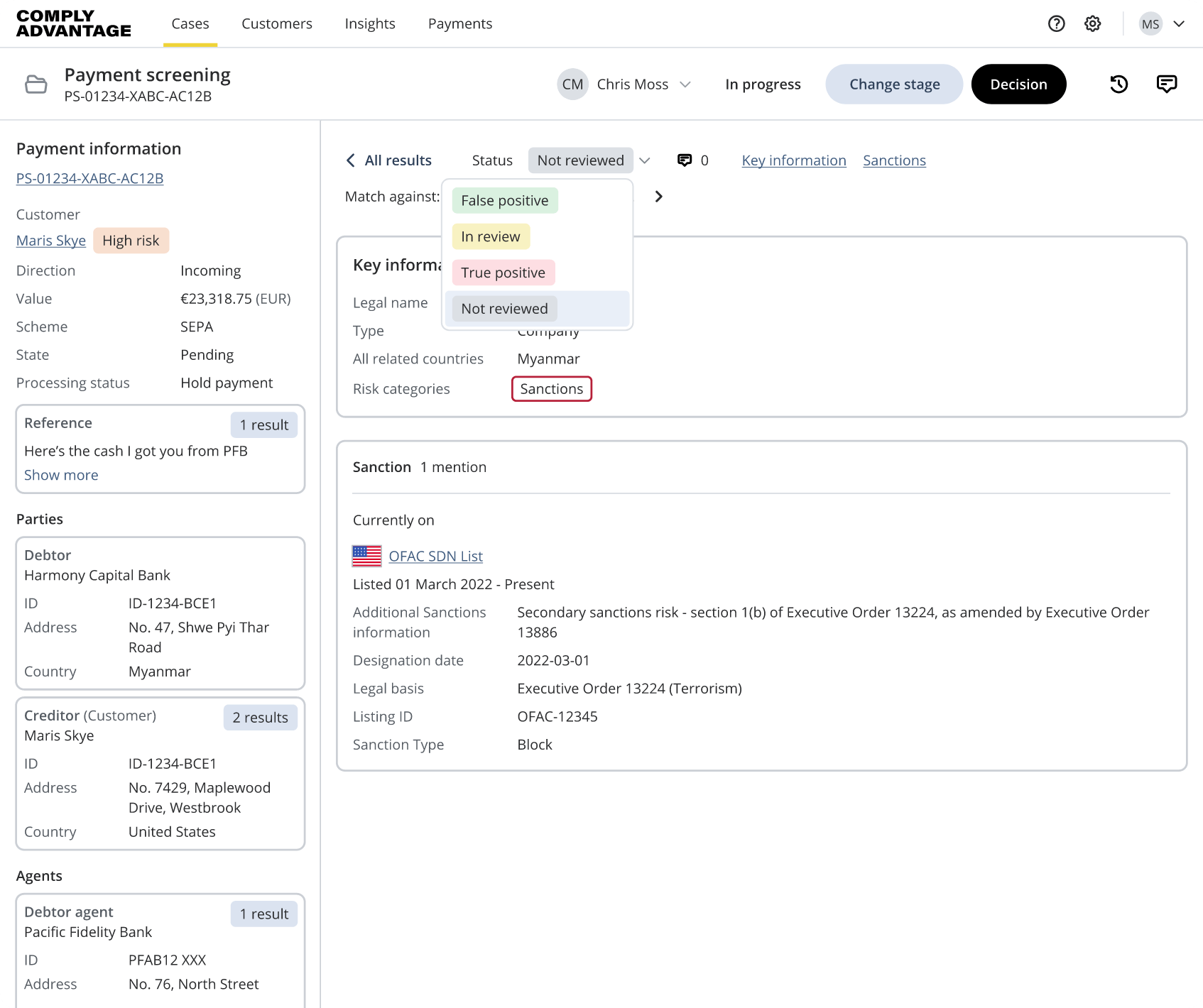Open payment PS-01234-XABC-AC12B link

(89, 178)
